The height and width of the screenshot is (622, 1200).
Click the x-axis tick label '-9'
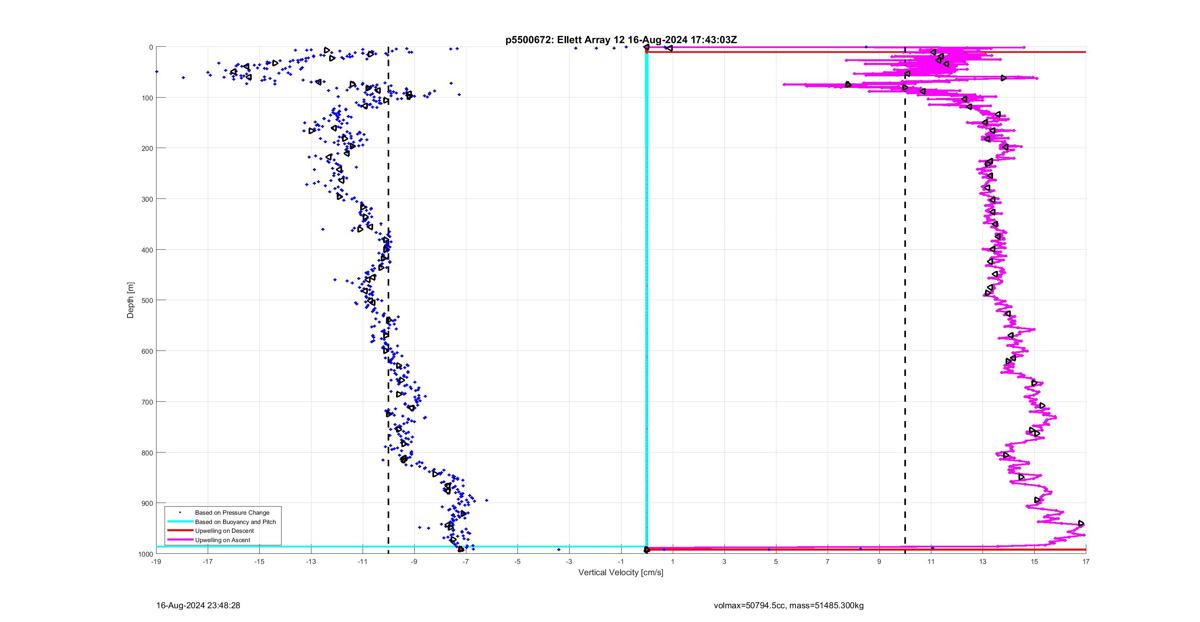click(414, 562)
